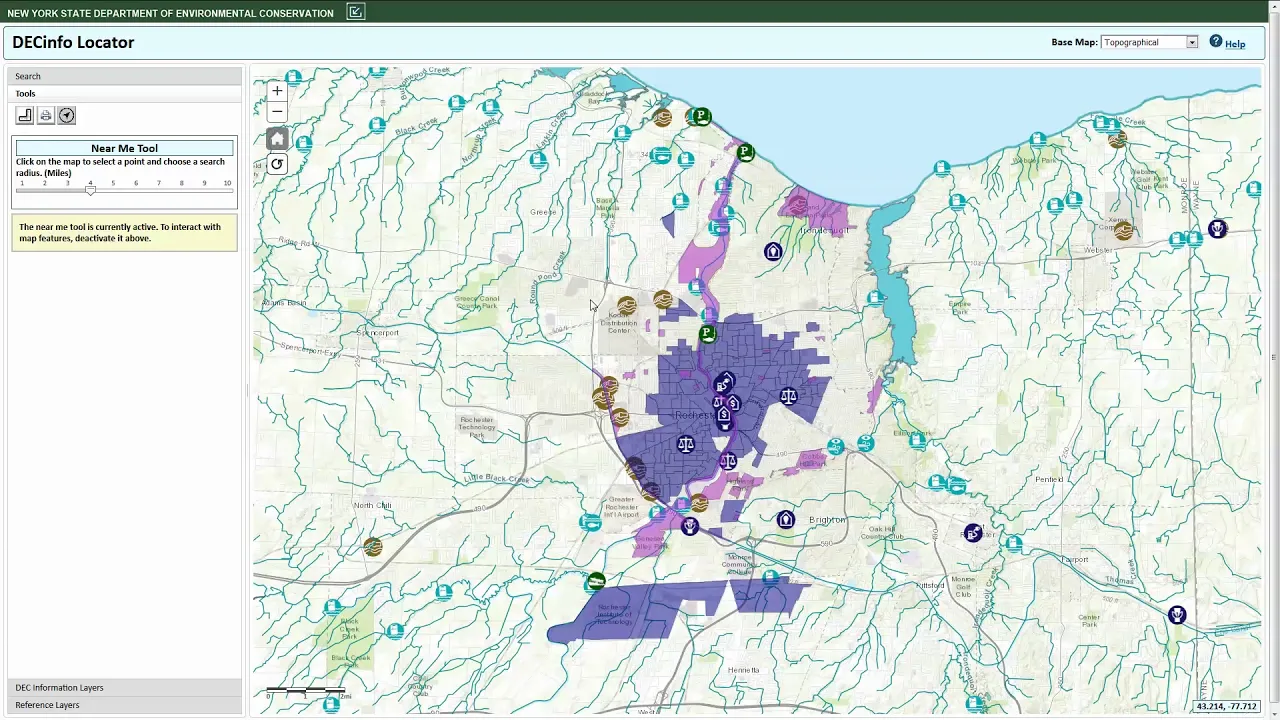Select the navy marker above Genesee Valley Park
The image size is (1280, 720).
[690, 526]
